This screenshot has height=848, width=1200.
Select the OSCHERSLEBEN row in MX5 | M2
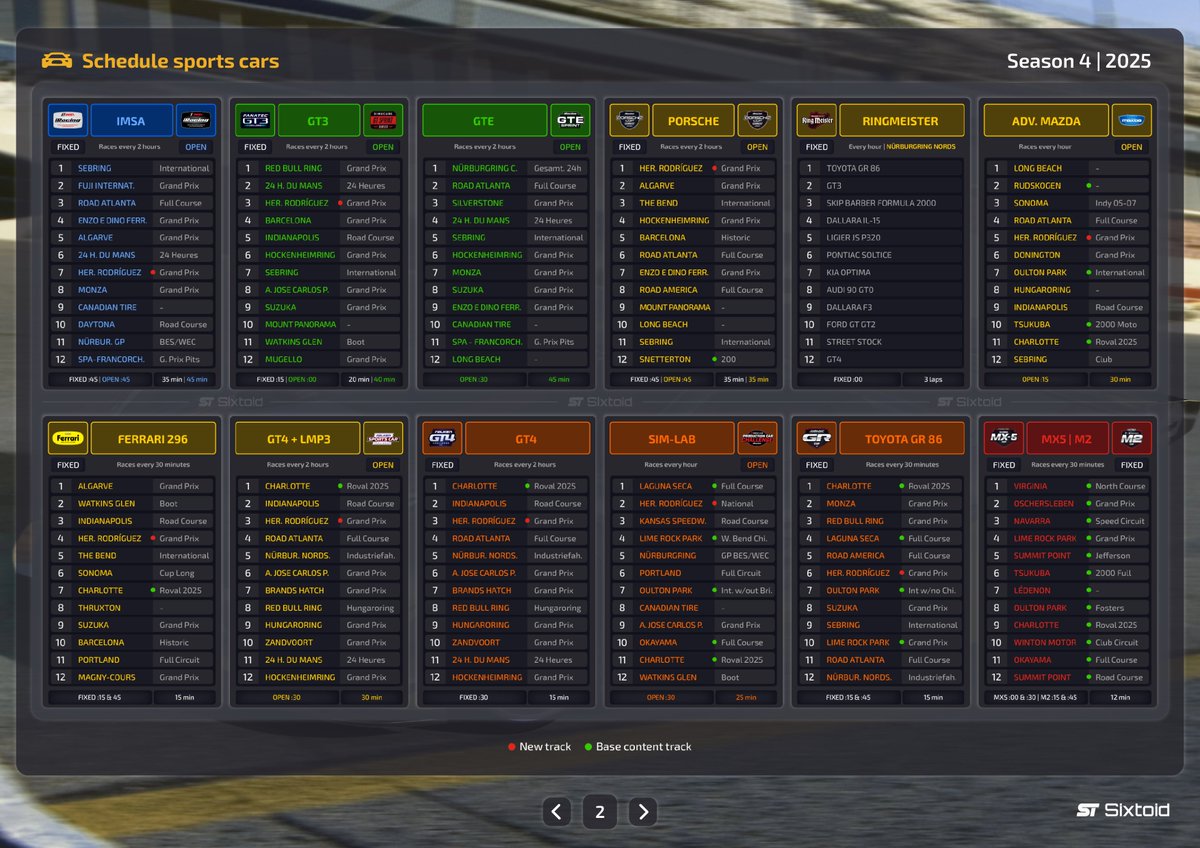click(x=1068, y=503)
